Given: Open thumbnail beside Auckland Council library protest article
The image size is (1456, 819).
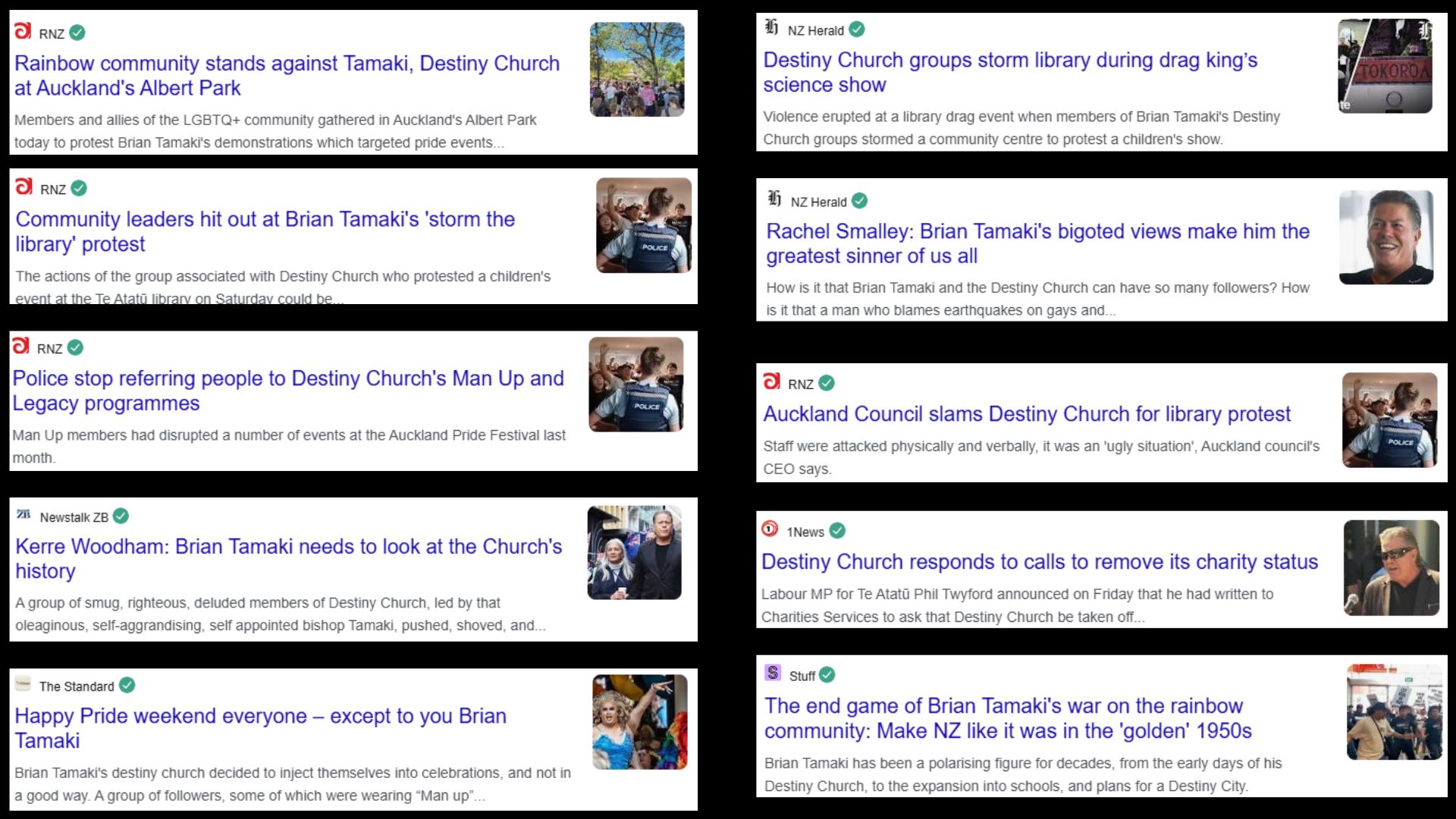Looking at the screenshot, I should click(x=1390, y=419).
